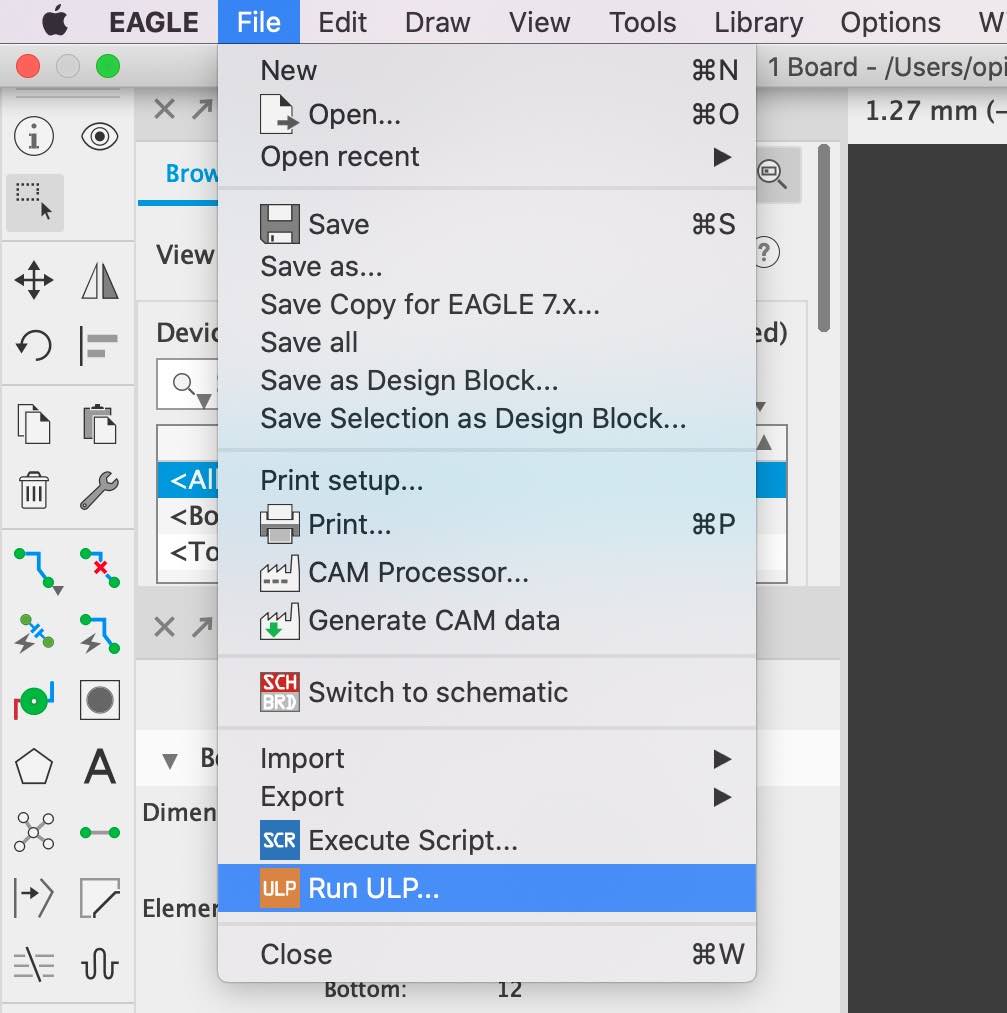
Task: Choose Generate CAM data
Action: pos(486,621)
